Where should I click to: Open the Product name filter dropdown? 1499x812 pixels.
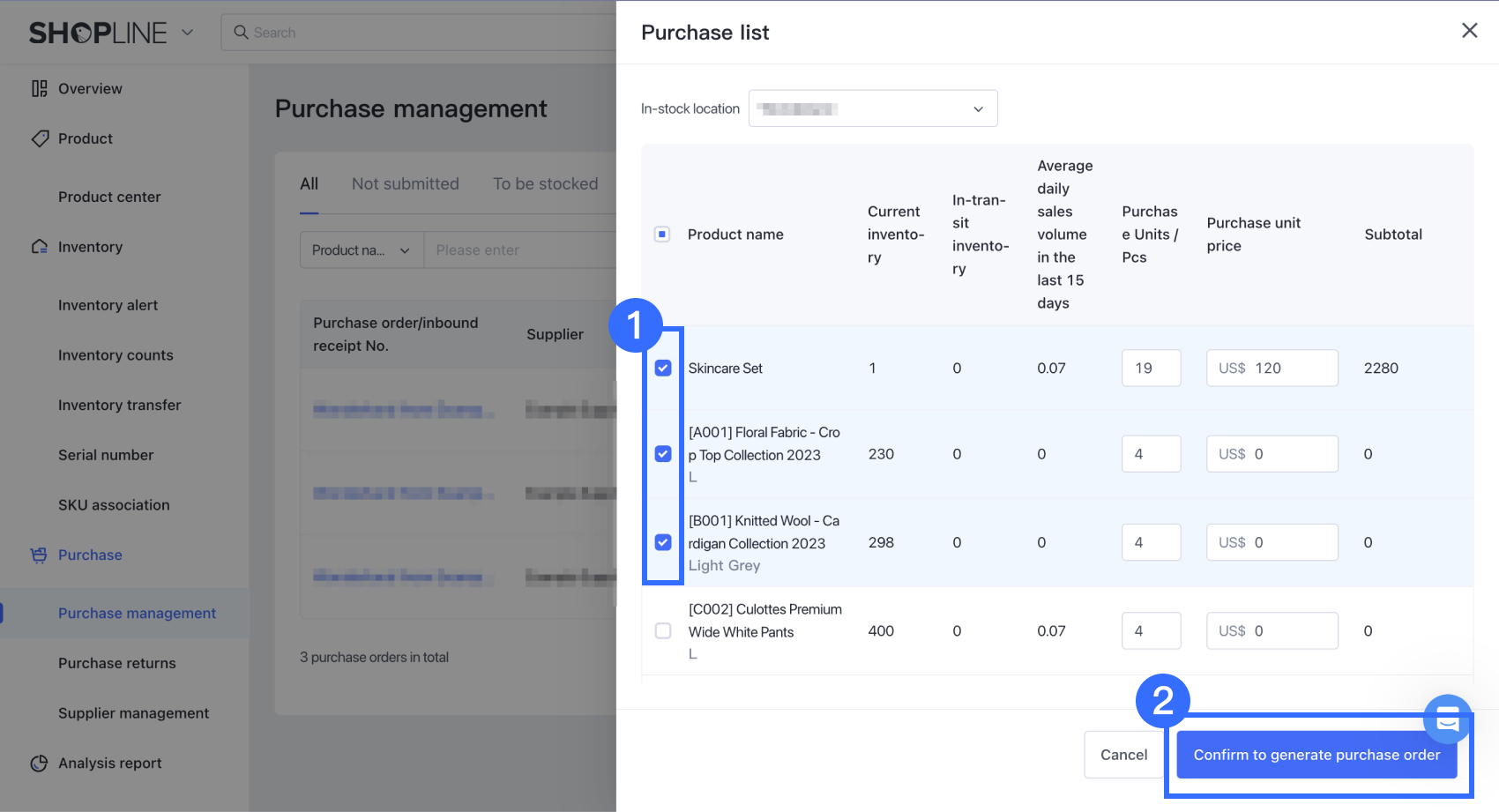point(362,250)
